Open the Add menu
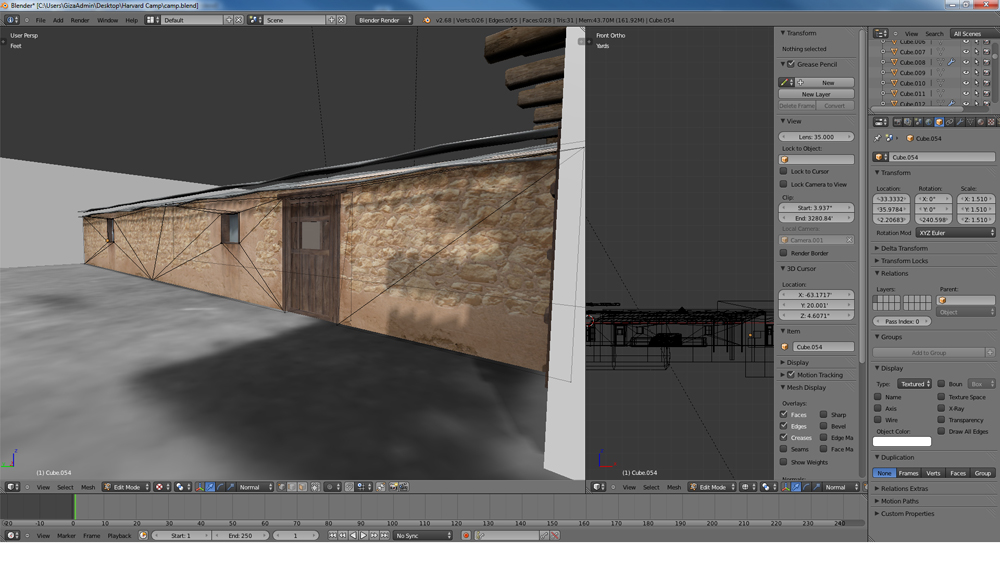1000x565 pixels. tap(58, 20)
